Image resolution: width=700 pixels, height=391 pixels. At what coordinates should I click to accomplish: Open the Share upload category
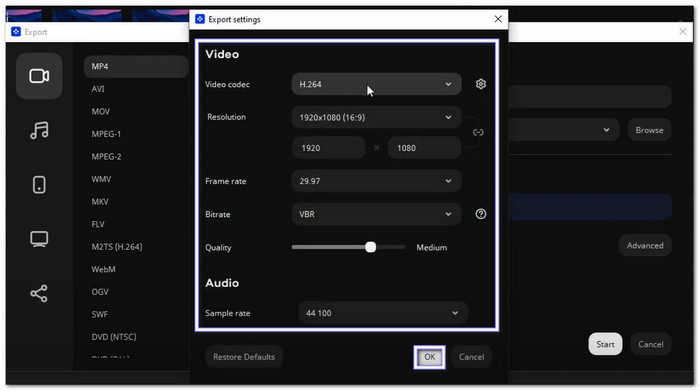click(x=39, y=293)
